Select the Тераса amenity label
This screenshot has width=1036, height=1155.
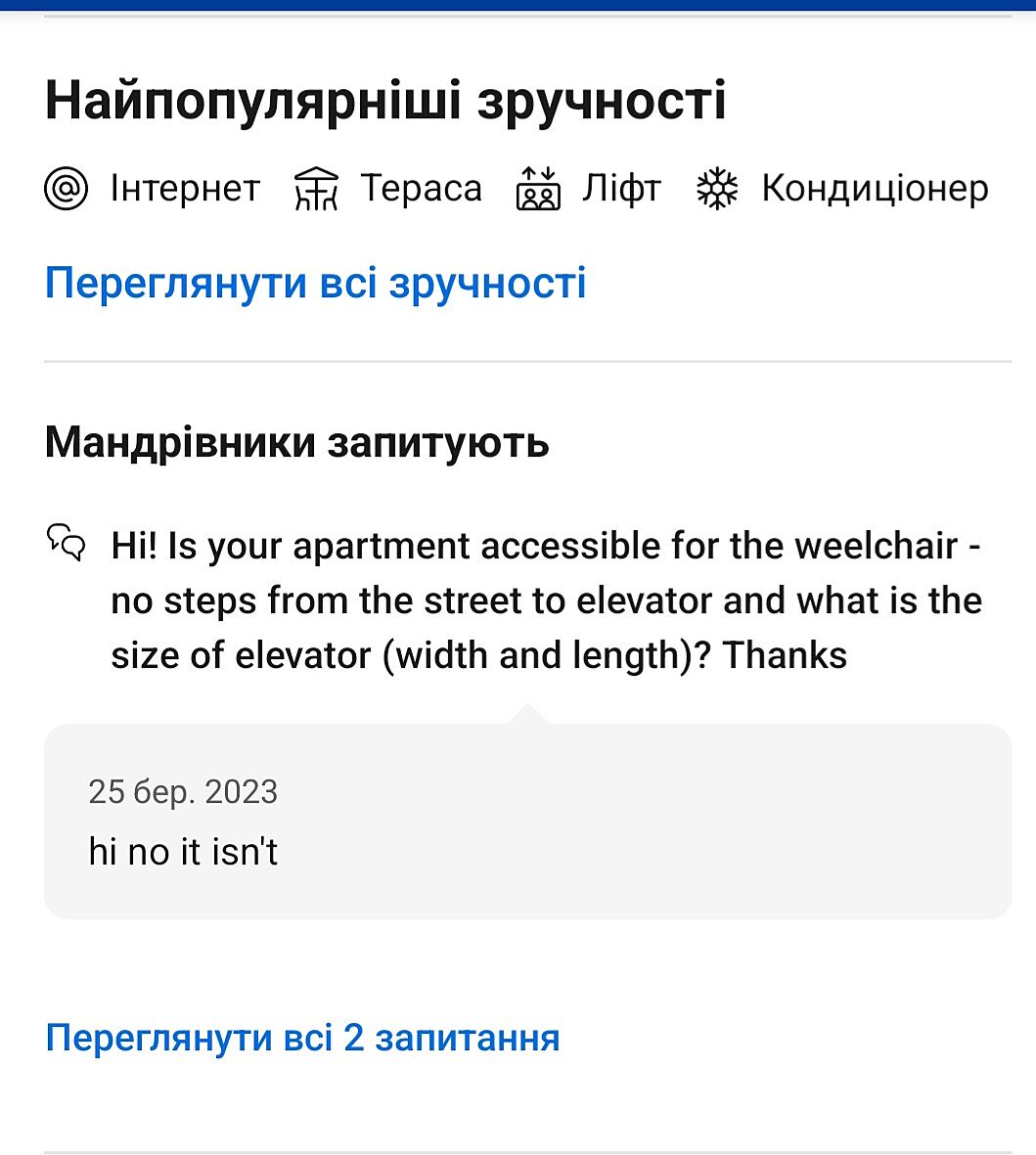[422, 188]
